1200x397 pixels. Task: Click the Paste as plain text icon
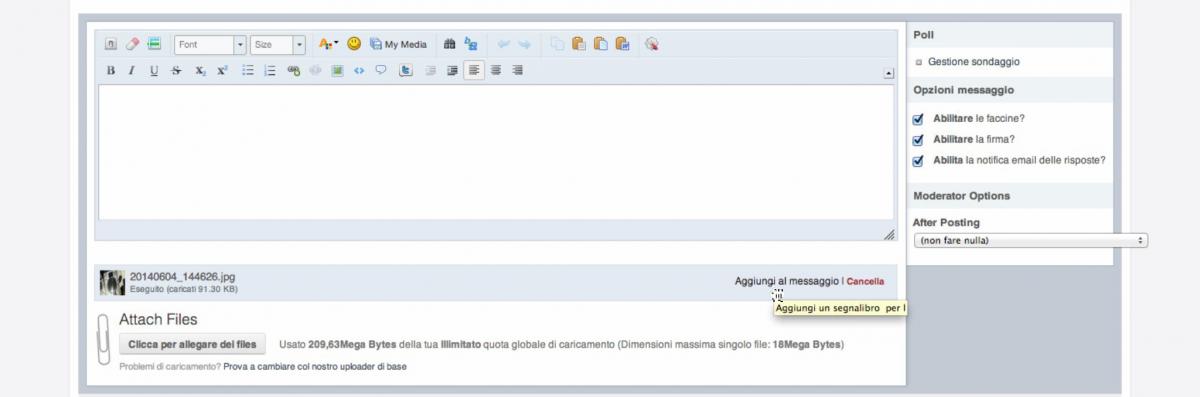[601, 44]
